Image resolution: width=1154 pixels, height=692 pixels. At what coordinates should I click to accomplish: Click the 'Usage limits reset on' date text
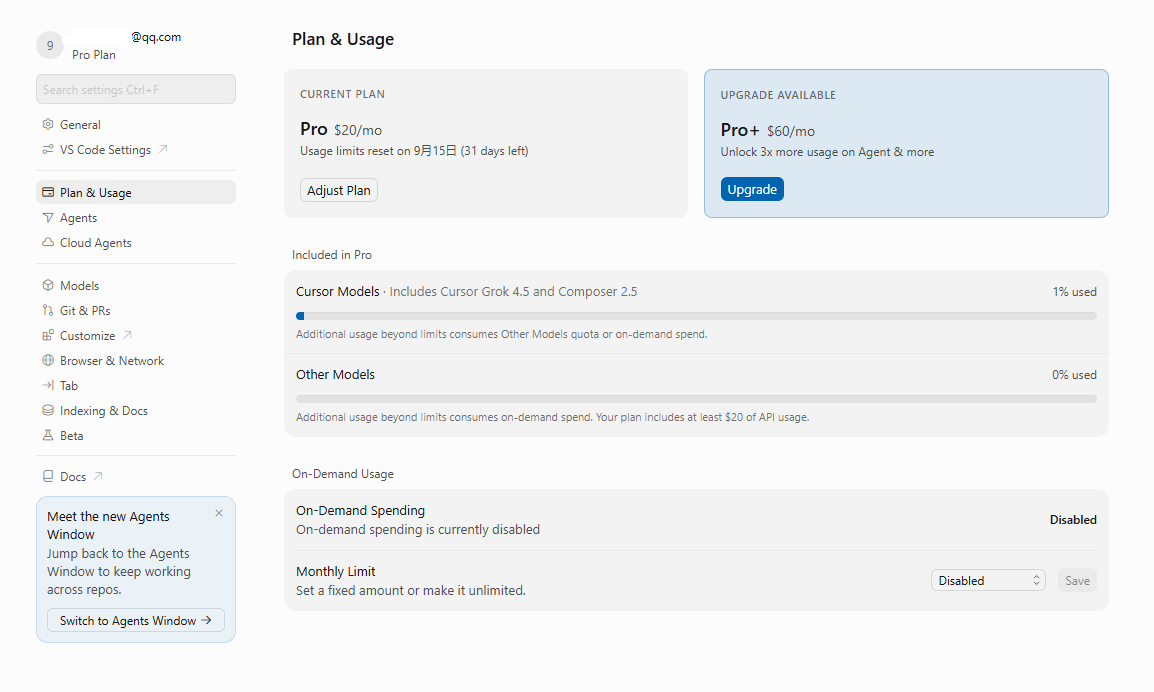click(414, 151)
